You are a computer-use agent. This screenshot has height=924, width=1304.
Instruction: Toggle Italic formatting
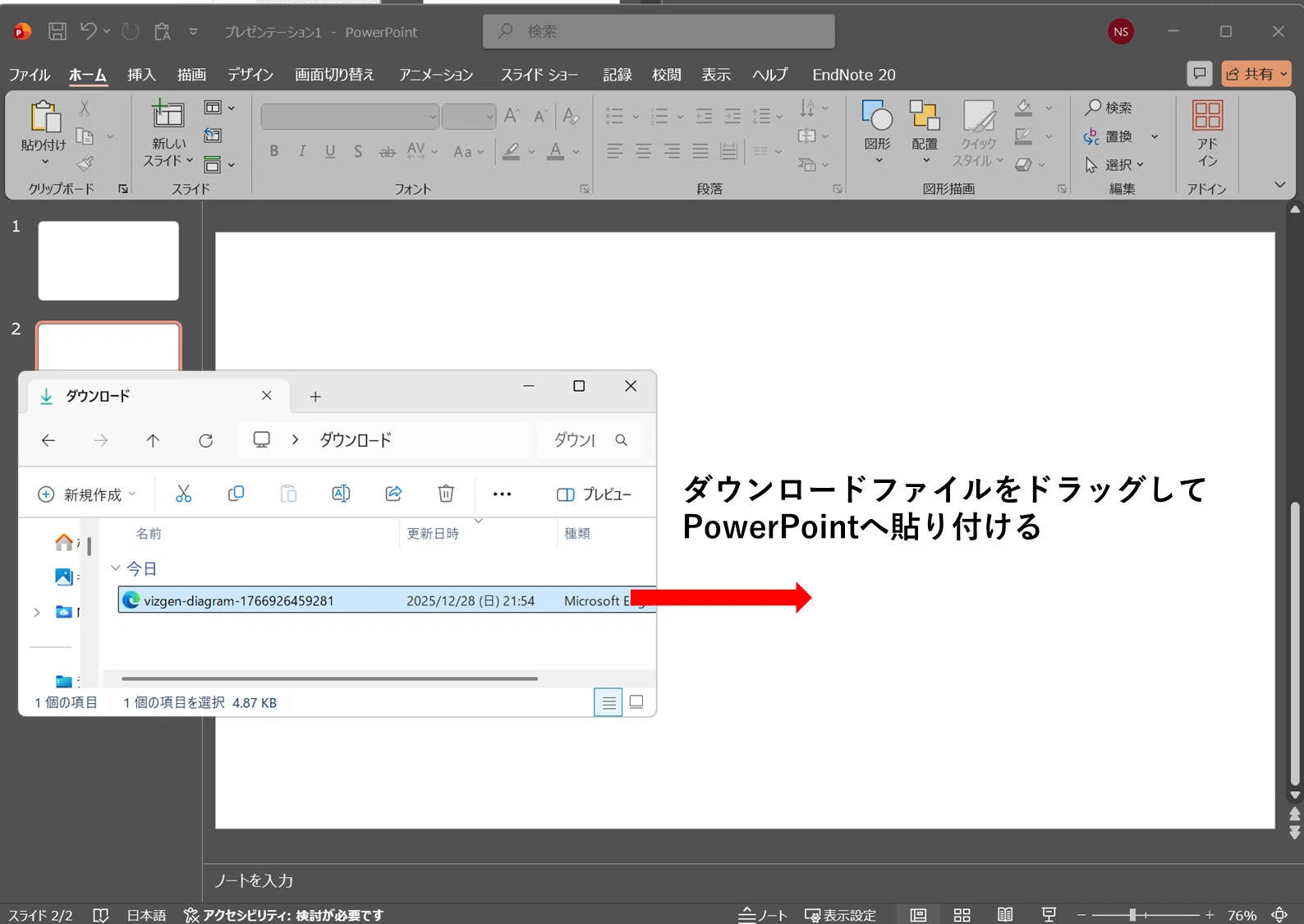pos(302,151)
